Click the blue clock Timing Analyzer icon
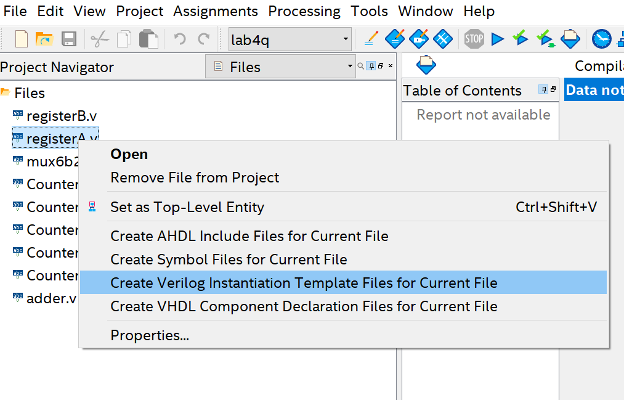 point(601,39)
